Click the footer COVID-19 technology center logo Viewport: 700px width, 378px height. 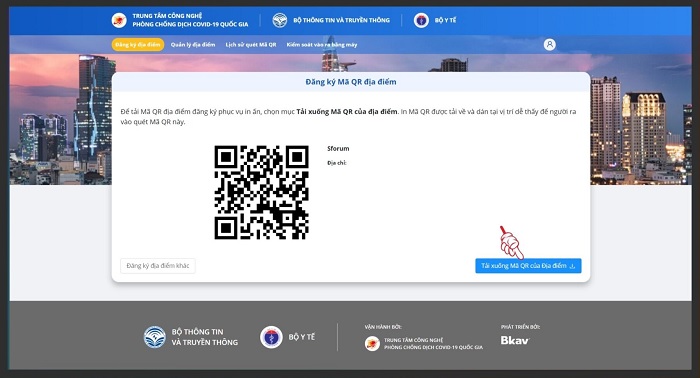(372, 343)
